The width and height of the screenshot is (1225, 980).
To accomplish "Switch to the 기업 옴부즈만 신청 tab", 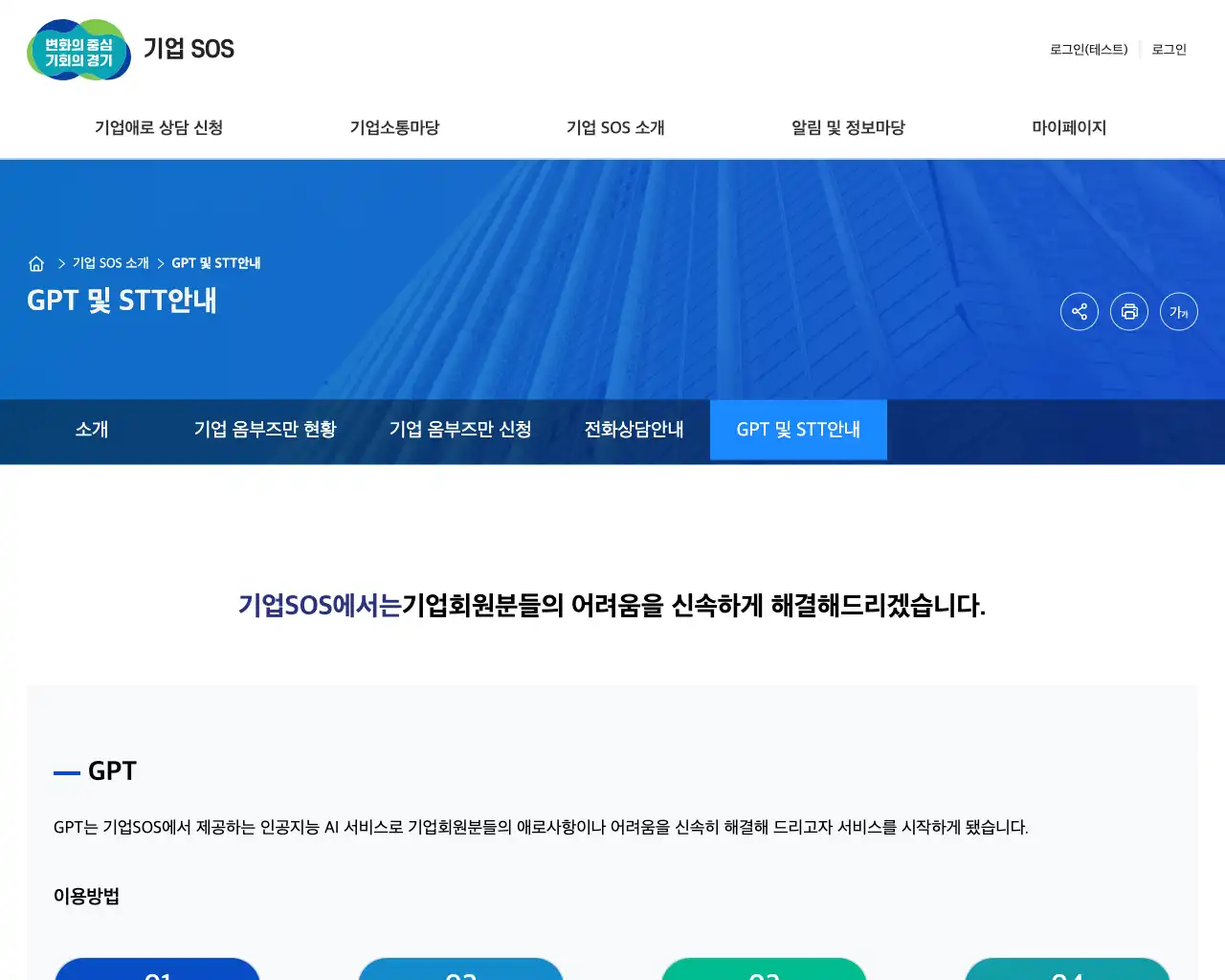I will coord(460,430).
